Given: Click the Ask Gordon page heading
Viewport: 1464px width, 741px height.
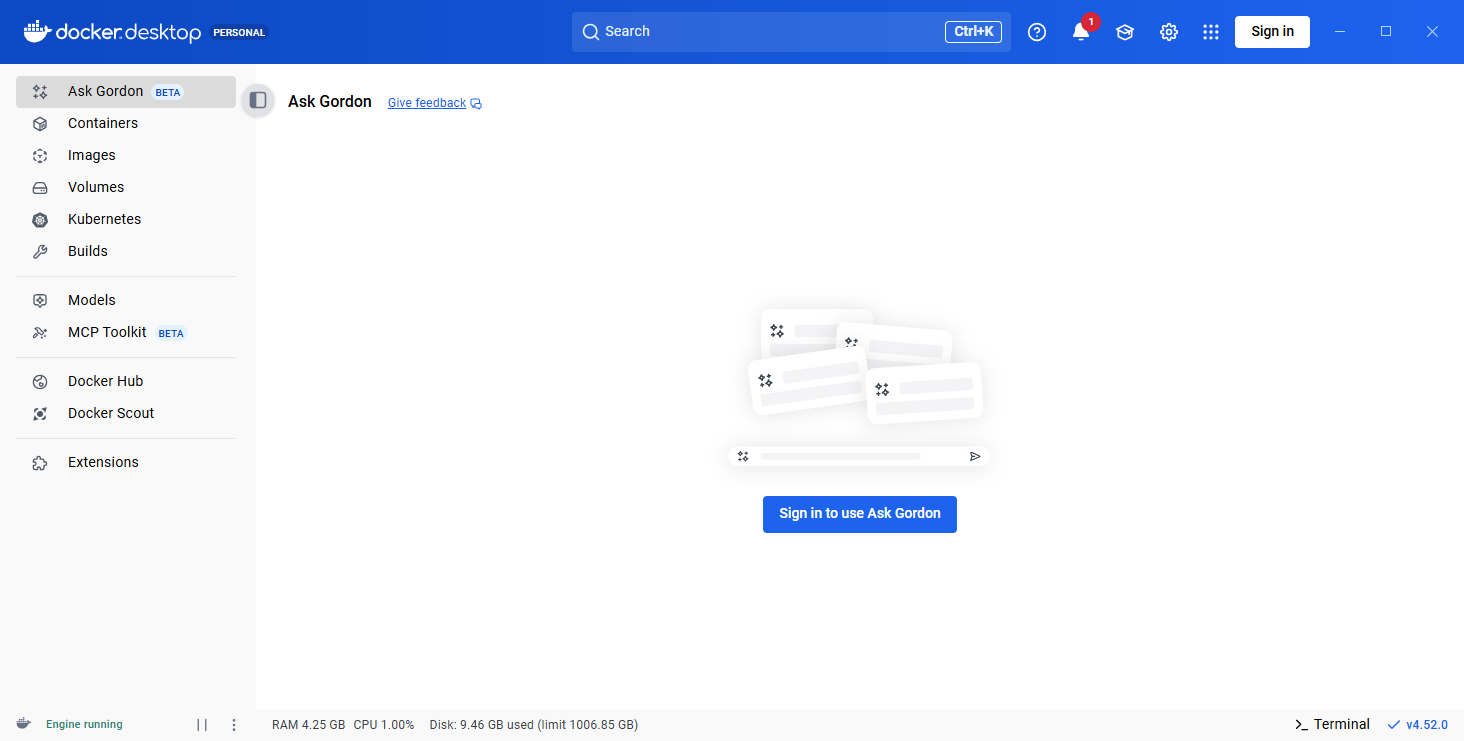Looking at the screenshot, I should click(x=330, y=102).
